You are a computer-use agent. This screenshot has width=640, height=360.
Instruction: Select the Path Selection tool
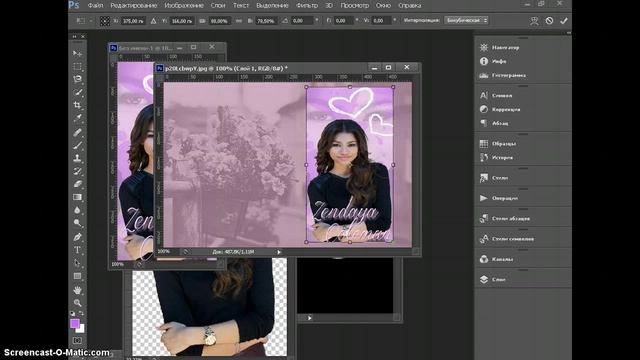click(77, 263)
